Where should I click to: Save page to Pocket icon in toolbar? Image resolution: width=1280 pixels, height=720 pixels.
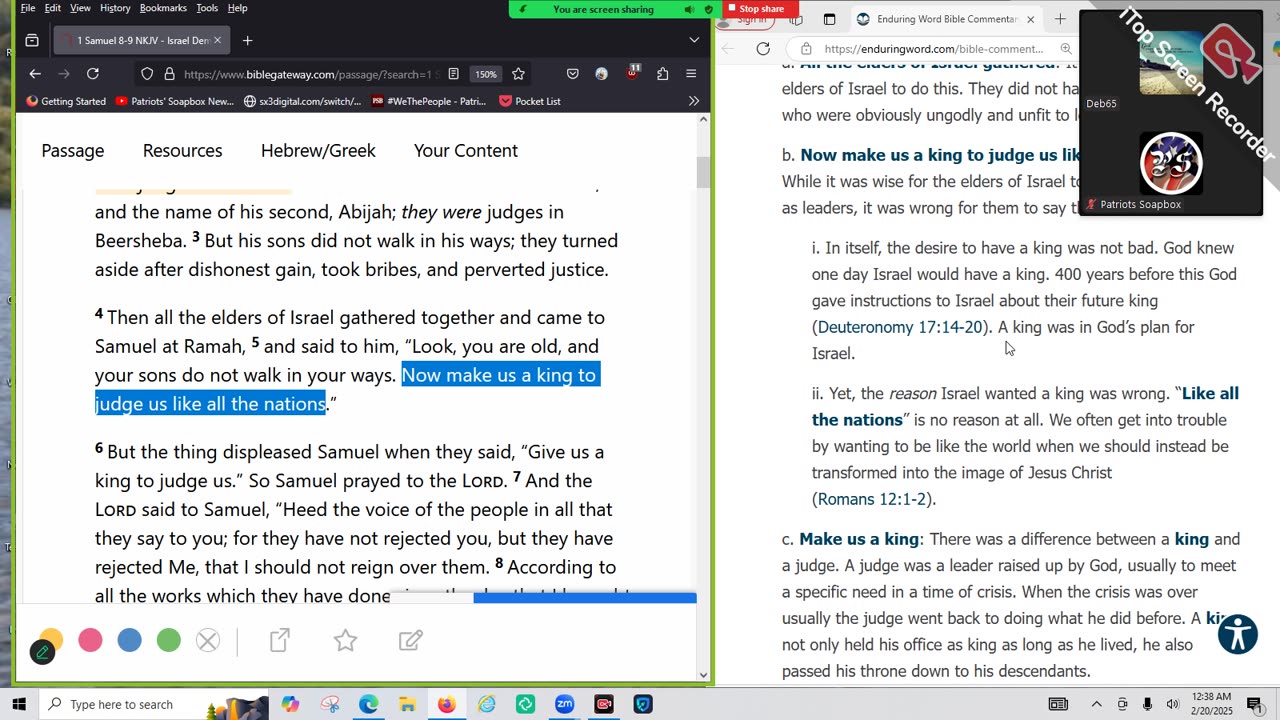pos(572,74)
